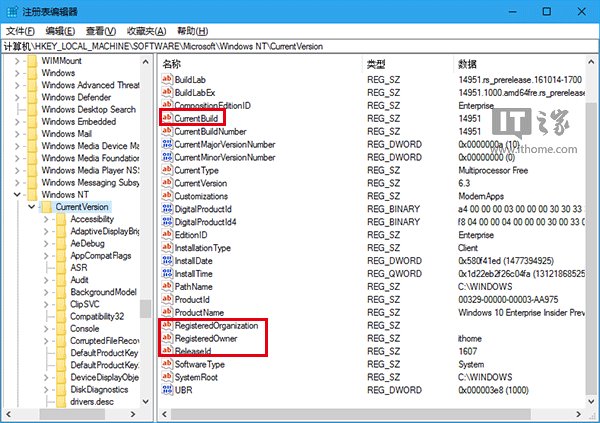
Task: Maximize the Registry Editor window
Action: tap(547, 11)
